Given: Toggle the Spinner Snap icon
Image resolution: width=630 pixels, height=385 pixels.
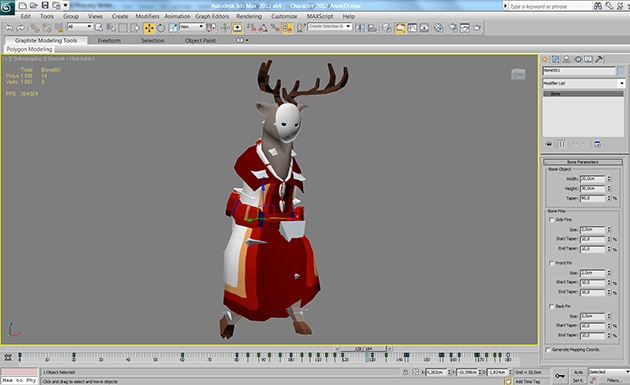Looking at the screenshot, I should pyautogui.click(x=287, y=28).
